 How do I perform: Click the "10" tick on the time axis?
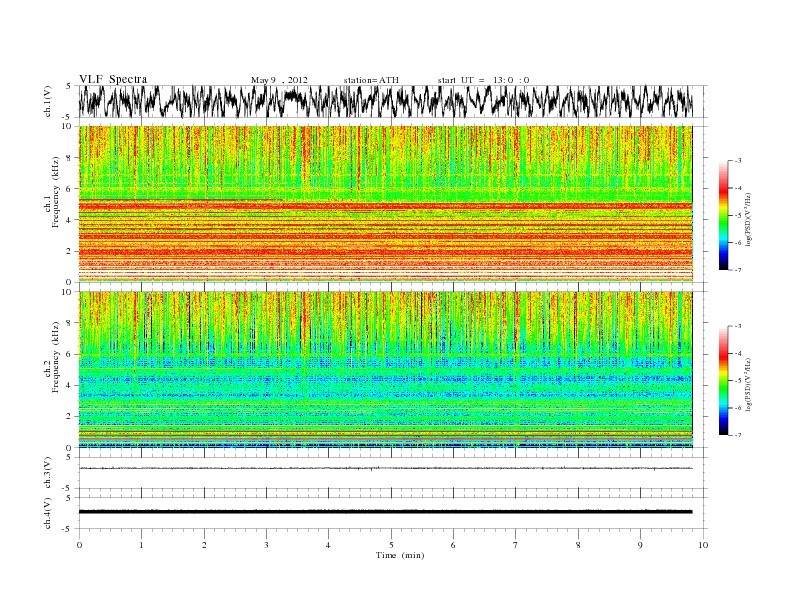click(703, 545)
